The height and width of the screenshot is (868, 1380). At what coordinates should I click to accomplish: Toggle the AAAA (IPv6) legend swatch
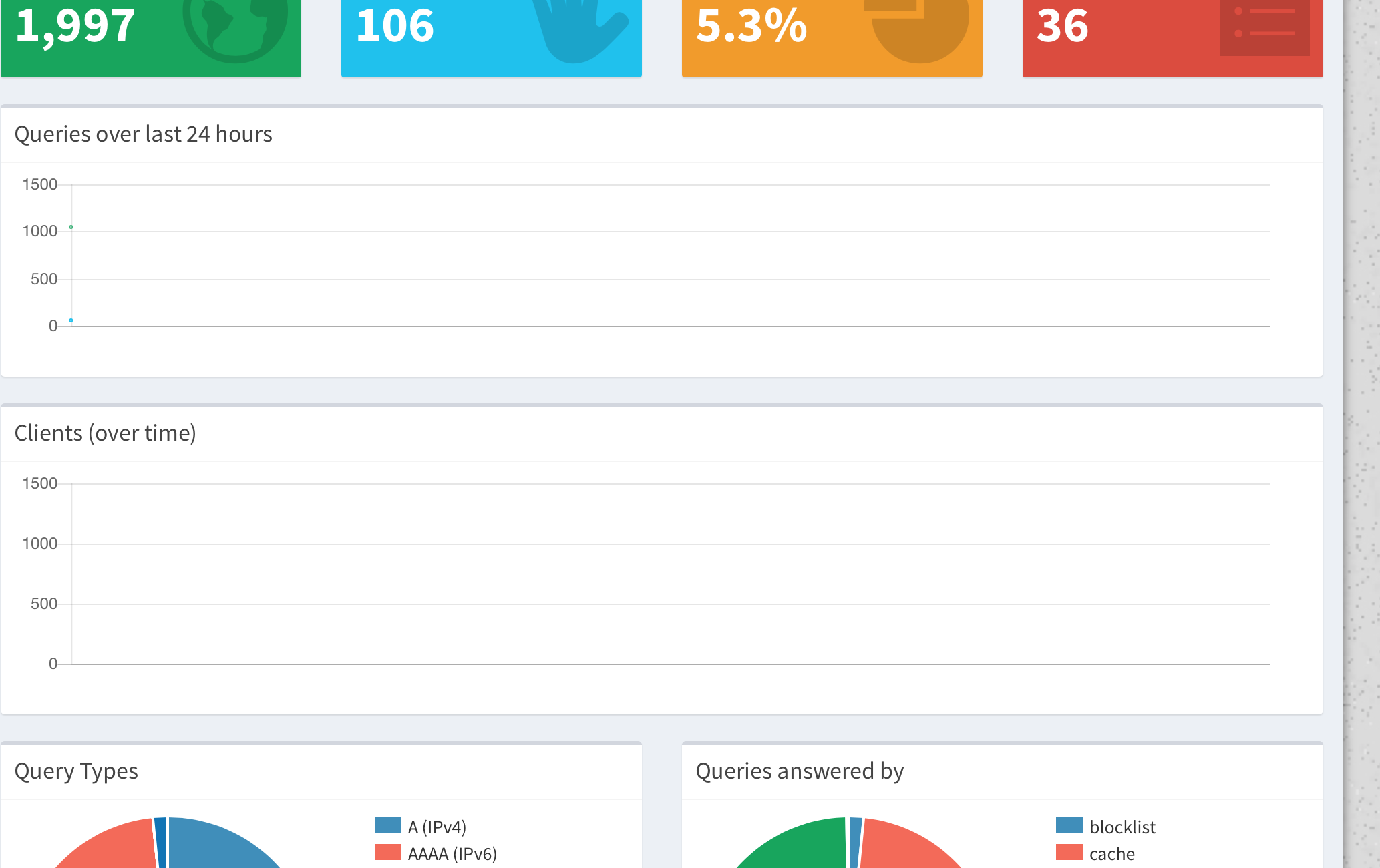coord(388,852)
